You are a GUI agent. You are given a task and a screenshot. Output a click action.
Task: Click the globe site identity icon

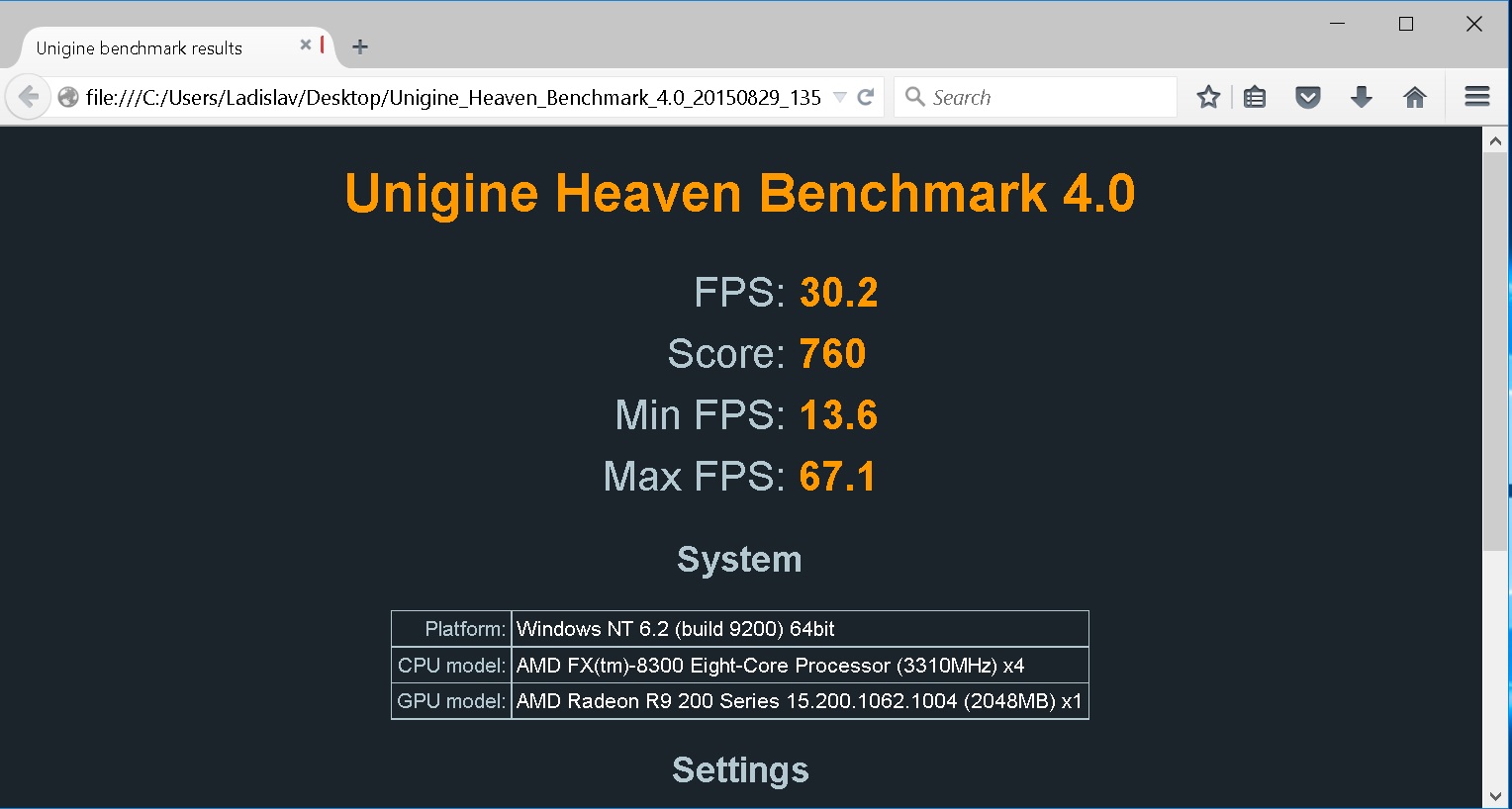click(x=68, y=97)
